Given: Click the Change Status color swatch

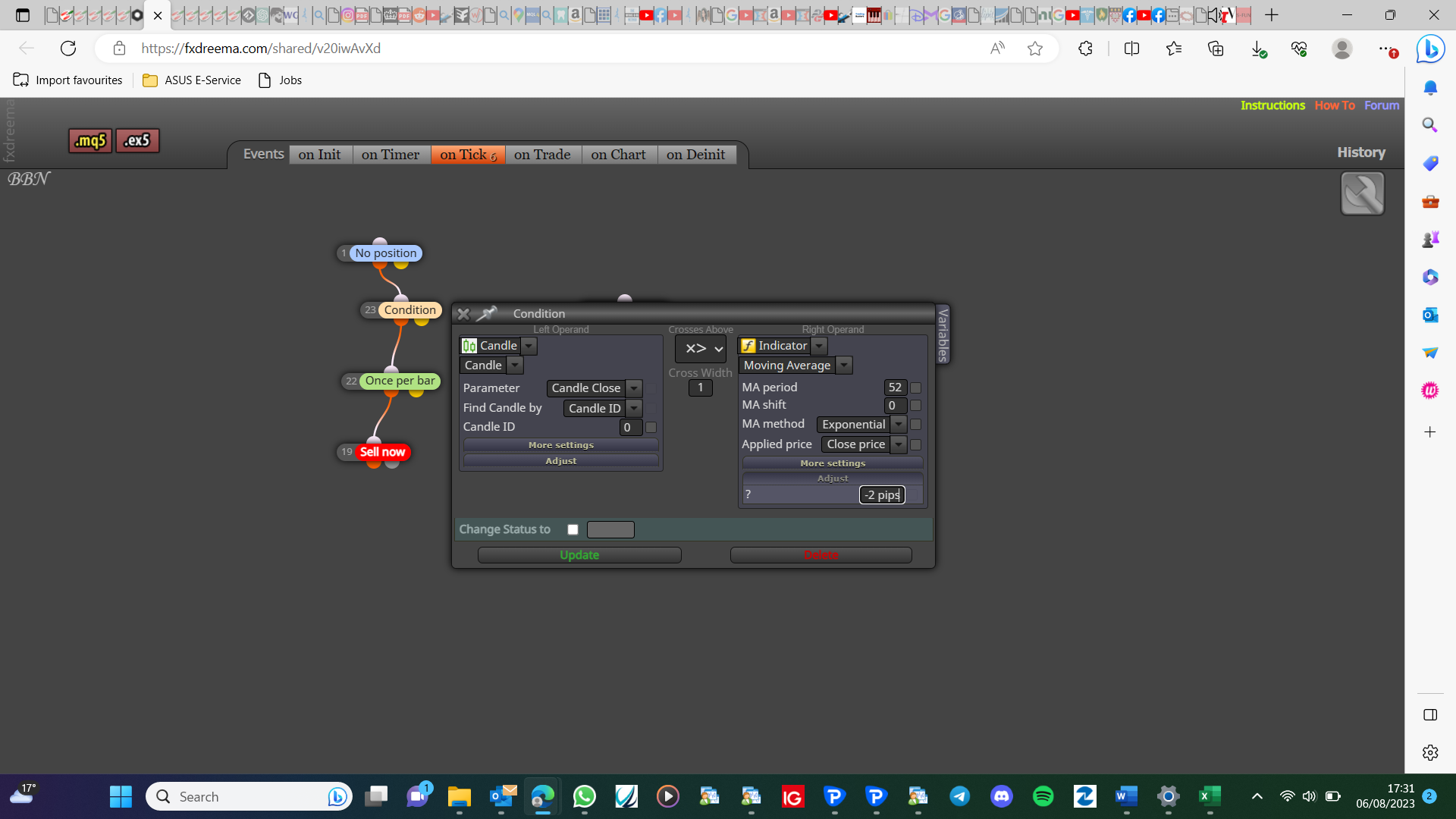Looking at the screenshot, I should tap(610, 529).
